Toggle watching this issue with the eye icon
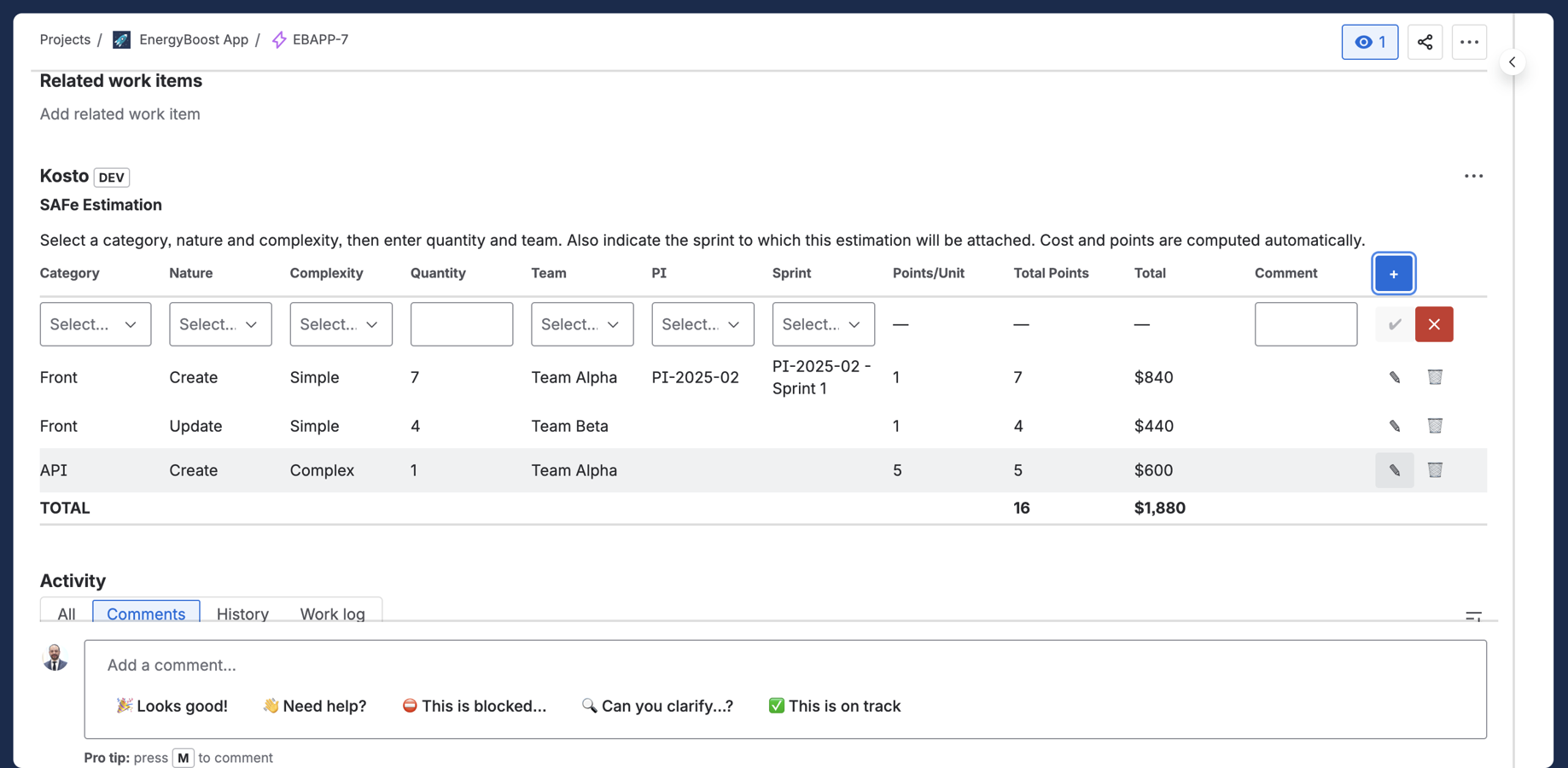Viewport: 1568px width, 768px height. (x=1369, y=41)
